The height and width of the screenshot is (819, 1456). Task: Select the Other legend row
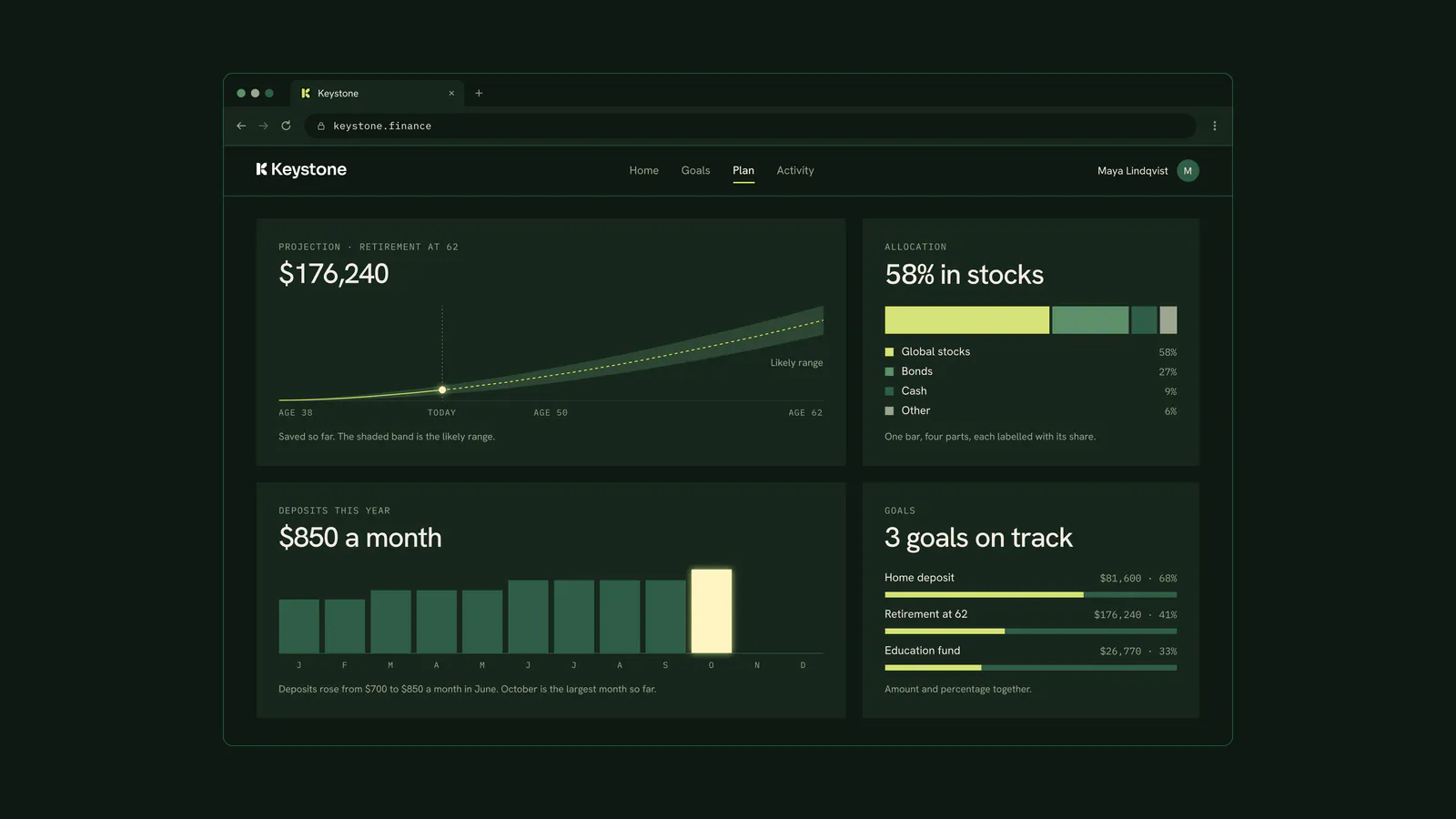click(1030, 410)
